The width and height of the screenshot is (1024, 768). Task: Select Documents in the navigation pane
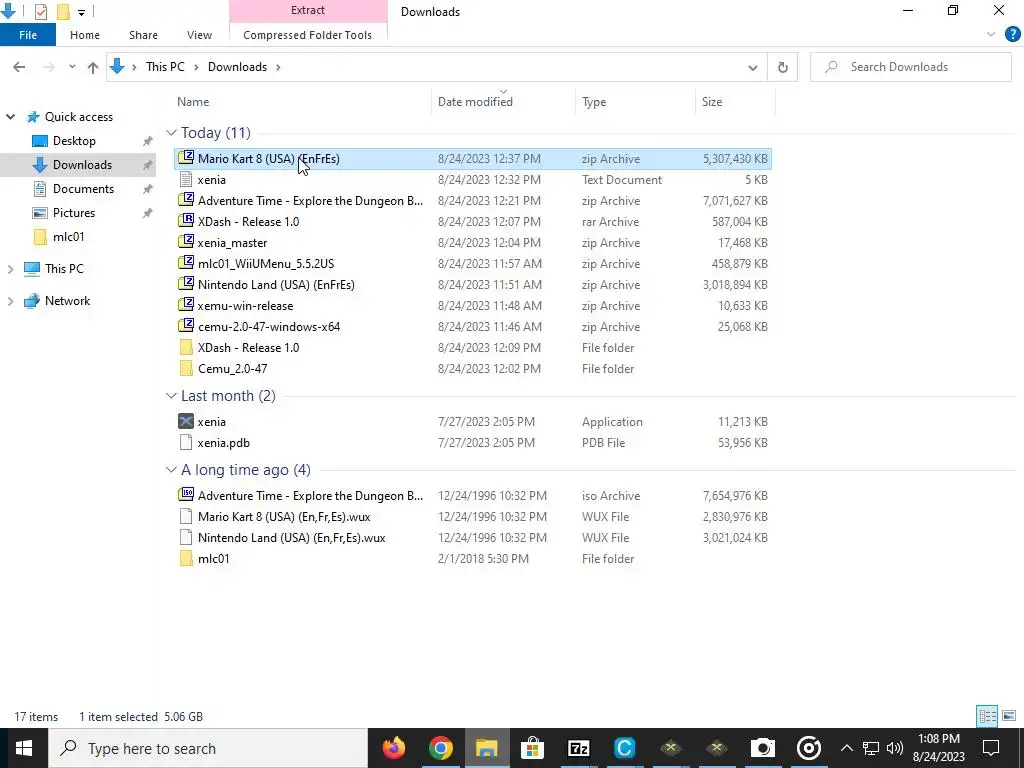(x=83, y=189)
